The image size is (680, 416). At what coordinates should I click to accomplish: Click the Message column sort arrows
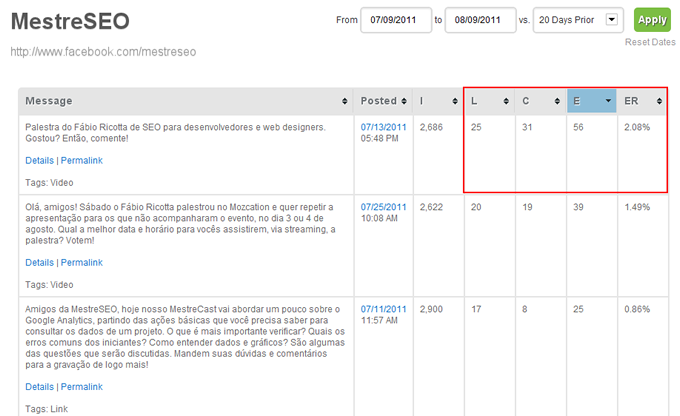coord(344,101)
